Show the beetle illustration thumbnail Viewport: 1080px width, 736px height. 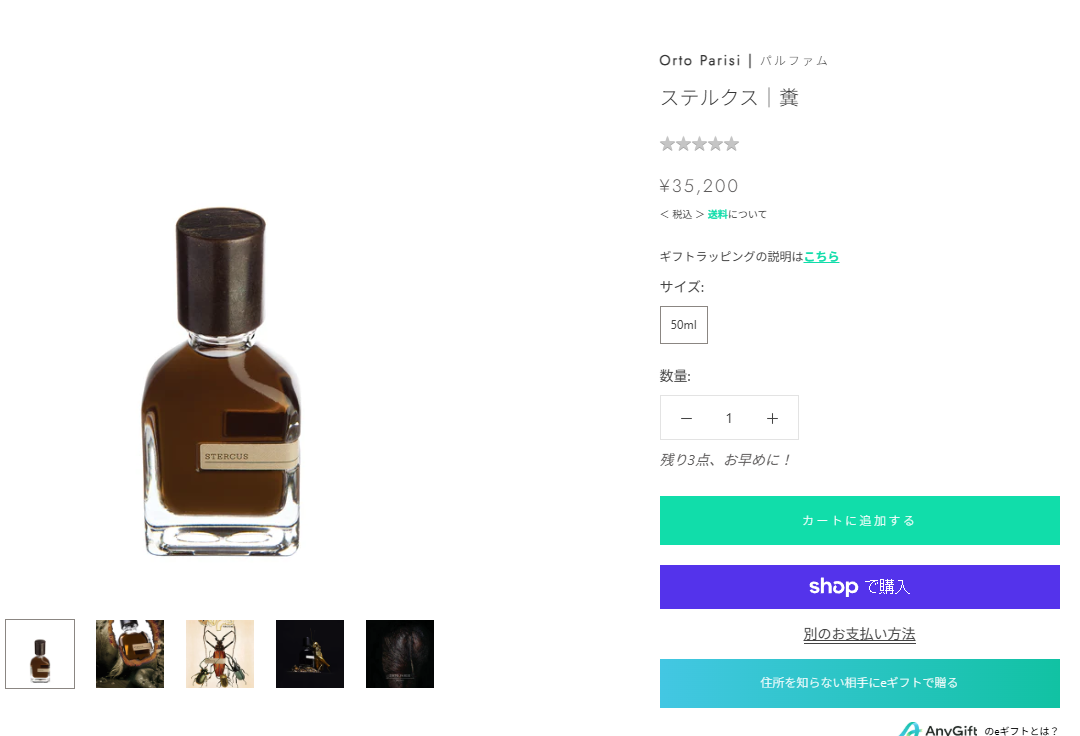(220, 654)
